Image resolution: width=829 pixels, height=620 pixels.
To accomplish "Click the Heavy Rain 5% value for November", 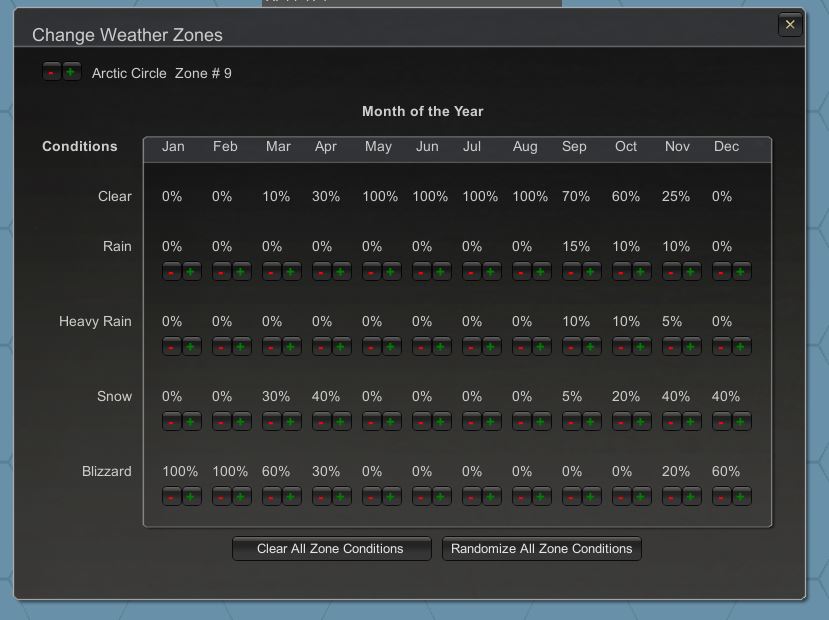I will 672,321.
